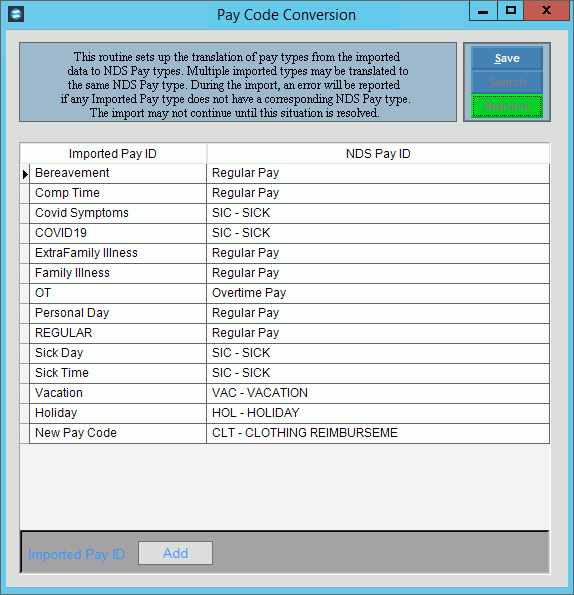Click the NDS Pay ID column header

[378, 154]
